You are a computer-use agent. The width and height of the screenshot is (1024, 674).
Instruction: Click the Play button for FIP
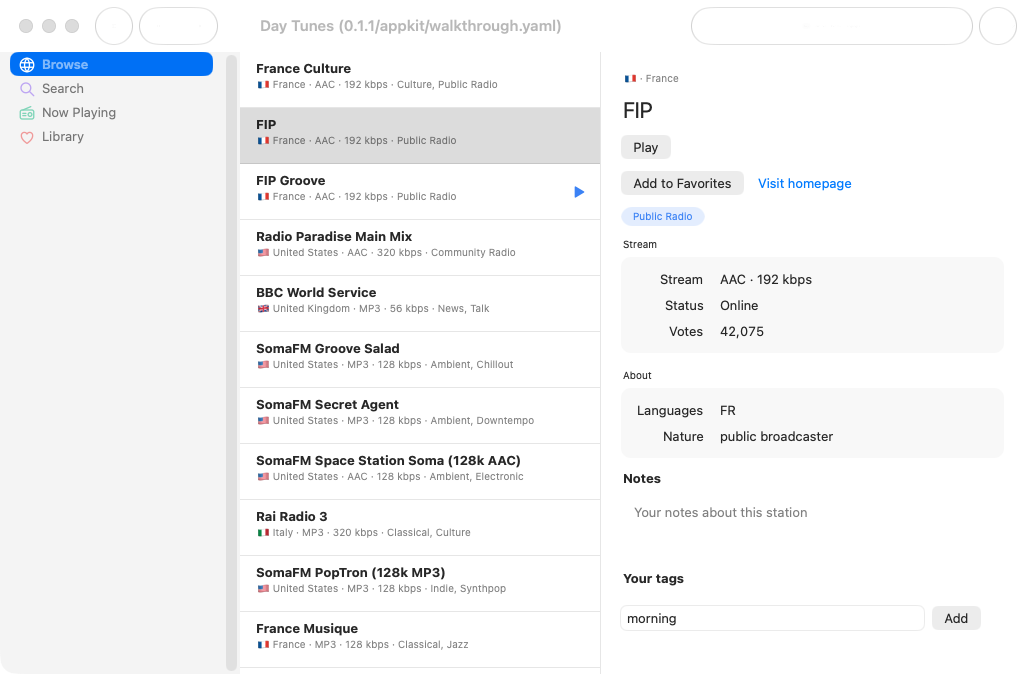pos(645,148)
